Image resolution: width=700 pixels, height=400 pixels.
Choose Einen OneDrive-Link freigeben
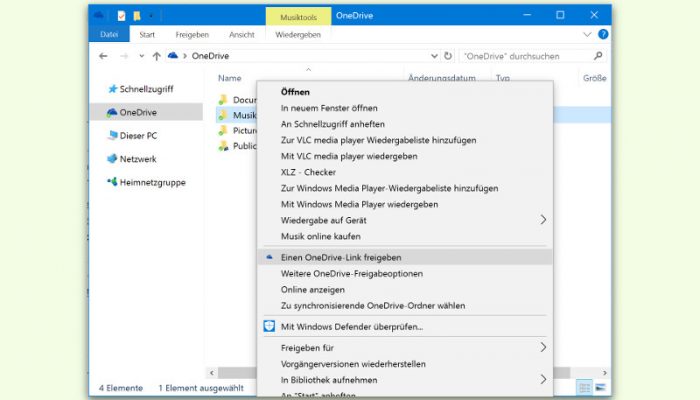(x=405, y=258)
